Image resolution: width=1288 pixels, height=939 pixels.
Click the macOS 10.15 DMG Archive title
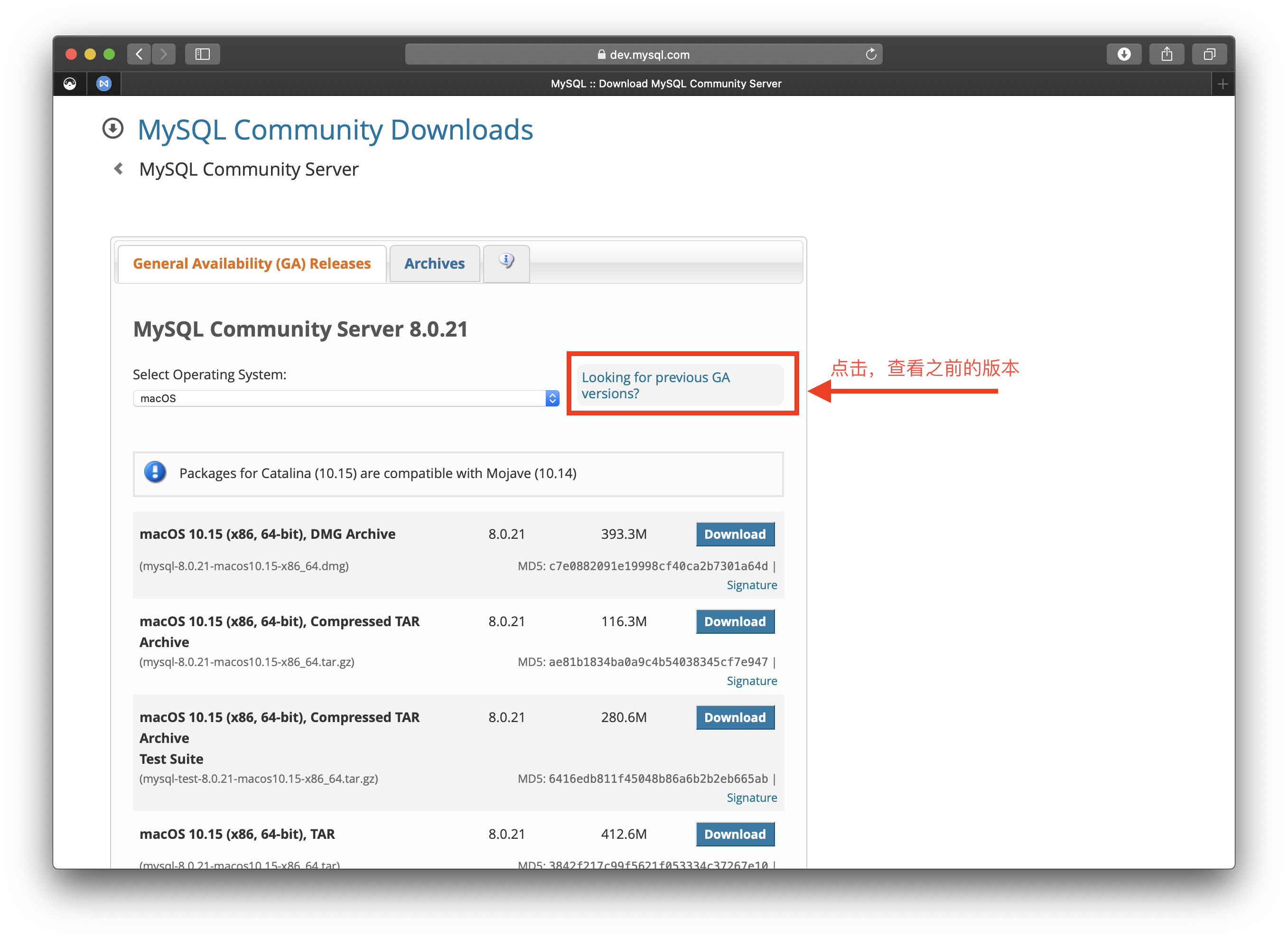tap(268, 534)
